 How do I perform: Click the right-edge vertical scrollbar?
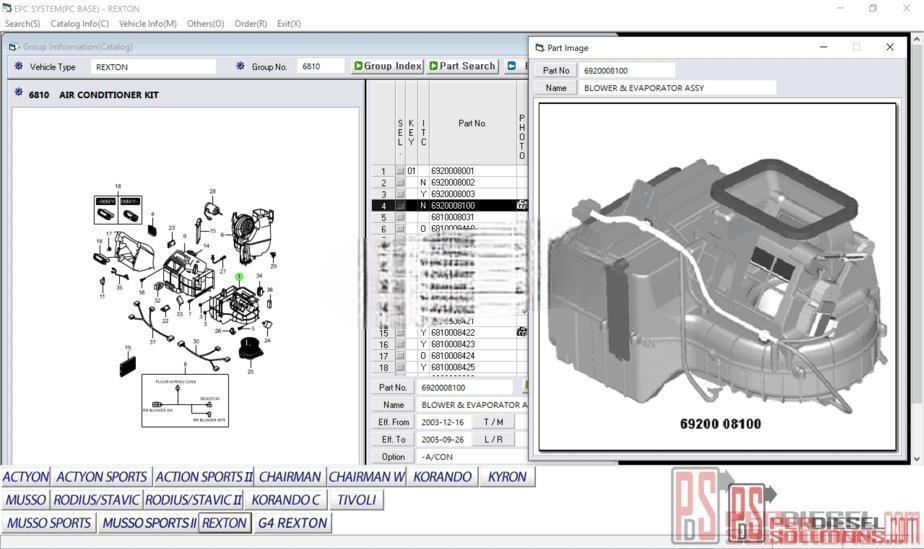click(x=917, y=247)
